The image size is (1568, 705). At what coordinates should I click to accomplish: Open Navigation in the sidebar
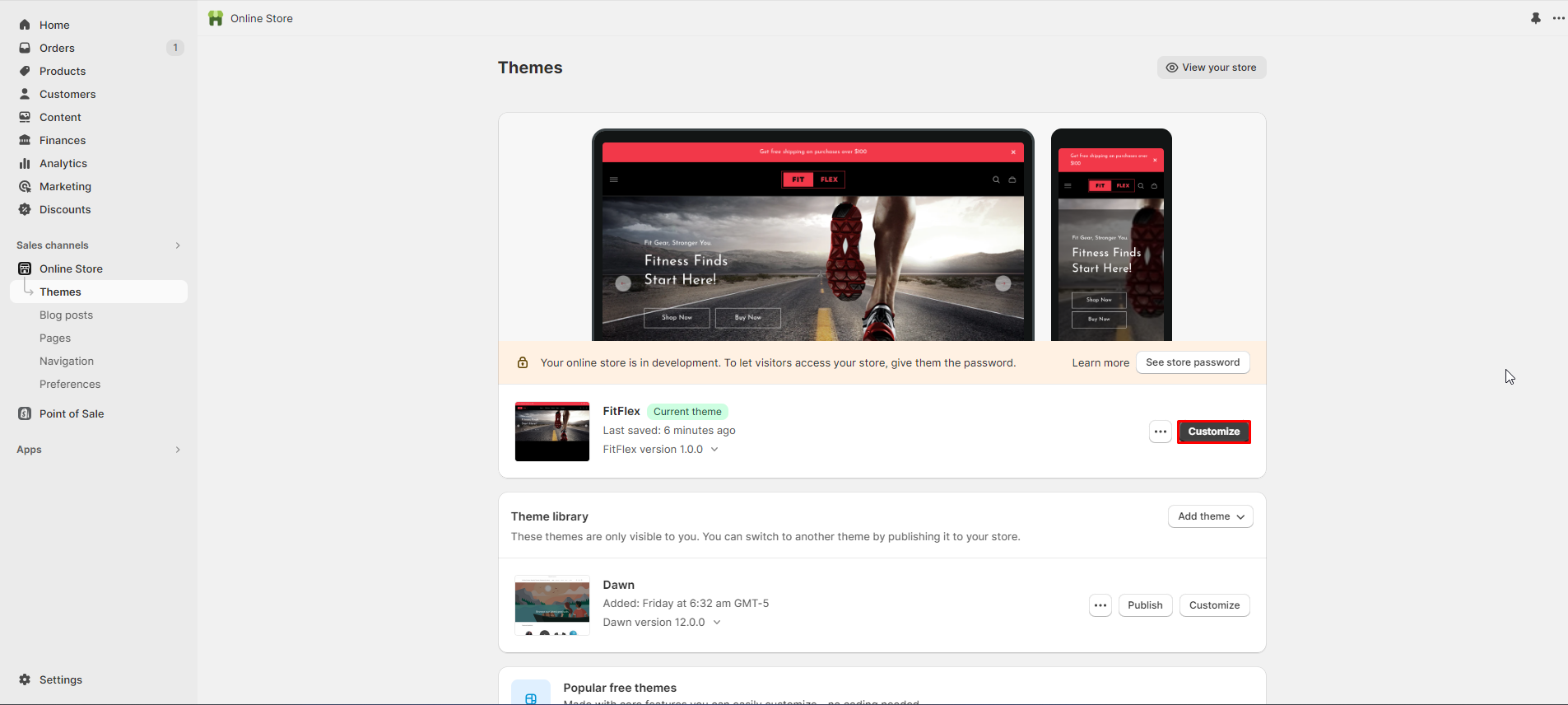coord(67,361)
